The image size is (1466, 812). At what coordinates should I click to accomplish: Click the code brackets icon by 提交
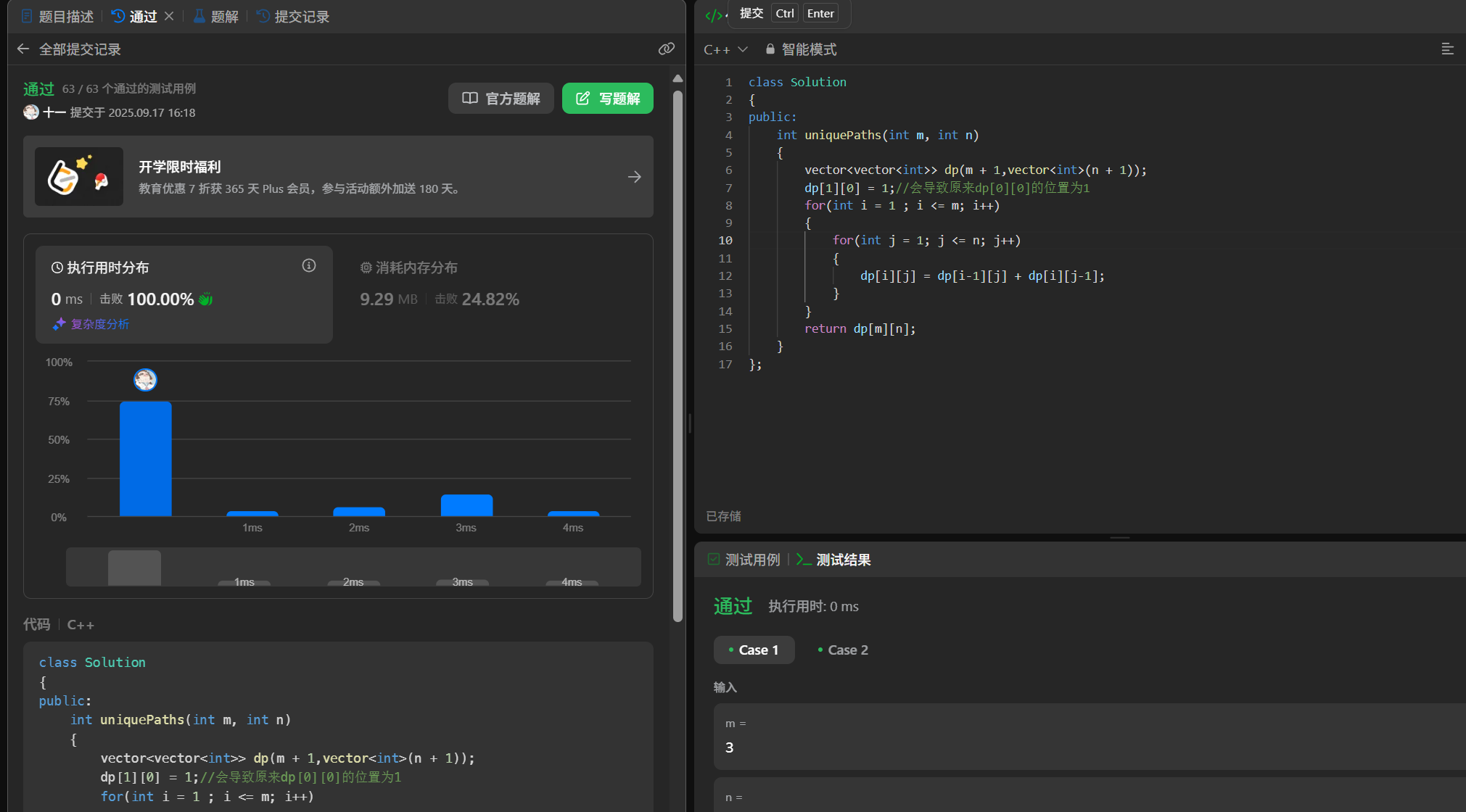[713, 15]
